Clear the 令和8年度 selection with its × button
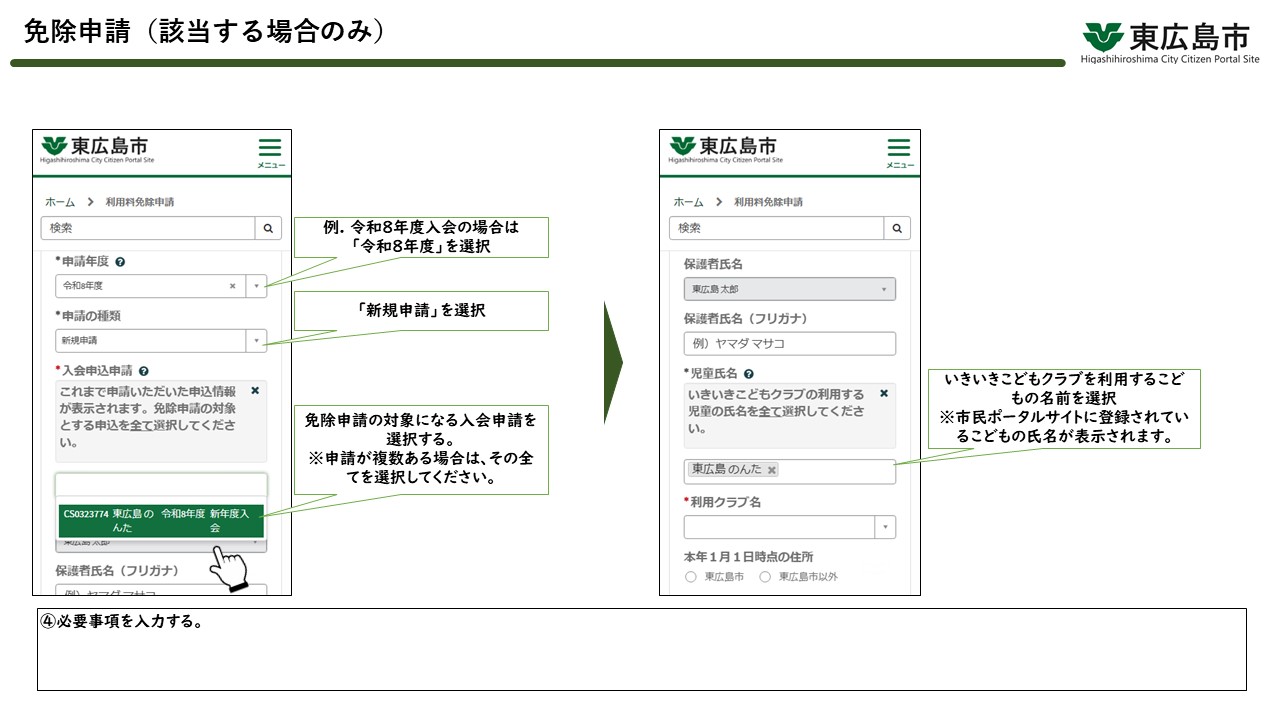 [x=232, y=285]
